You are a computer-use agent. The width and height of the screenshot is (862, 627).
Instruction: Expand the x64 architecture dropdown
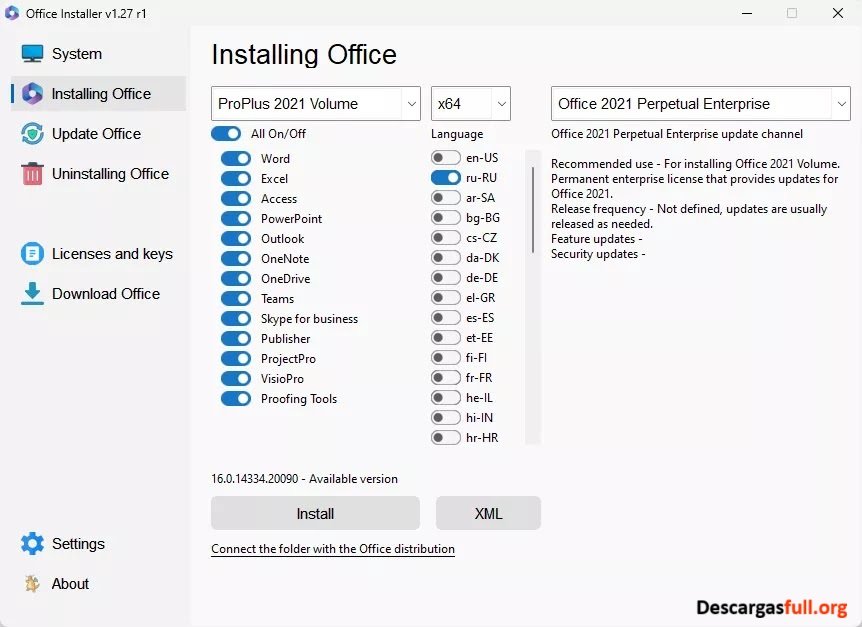pos(470,103)
